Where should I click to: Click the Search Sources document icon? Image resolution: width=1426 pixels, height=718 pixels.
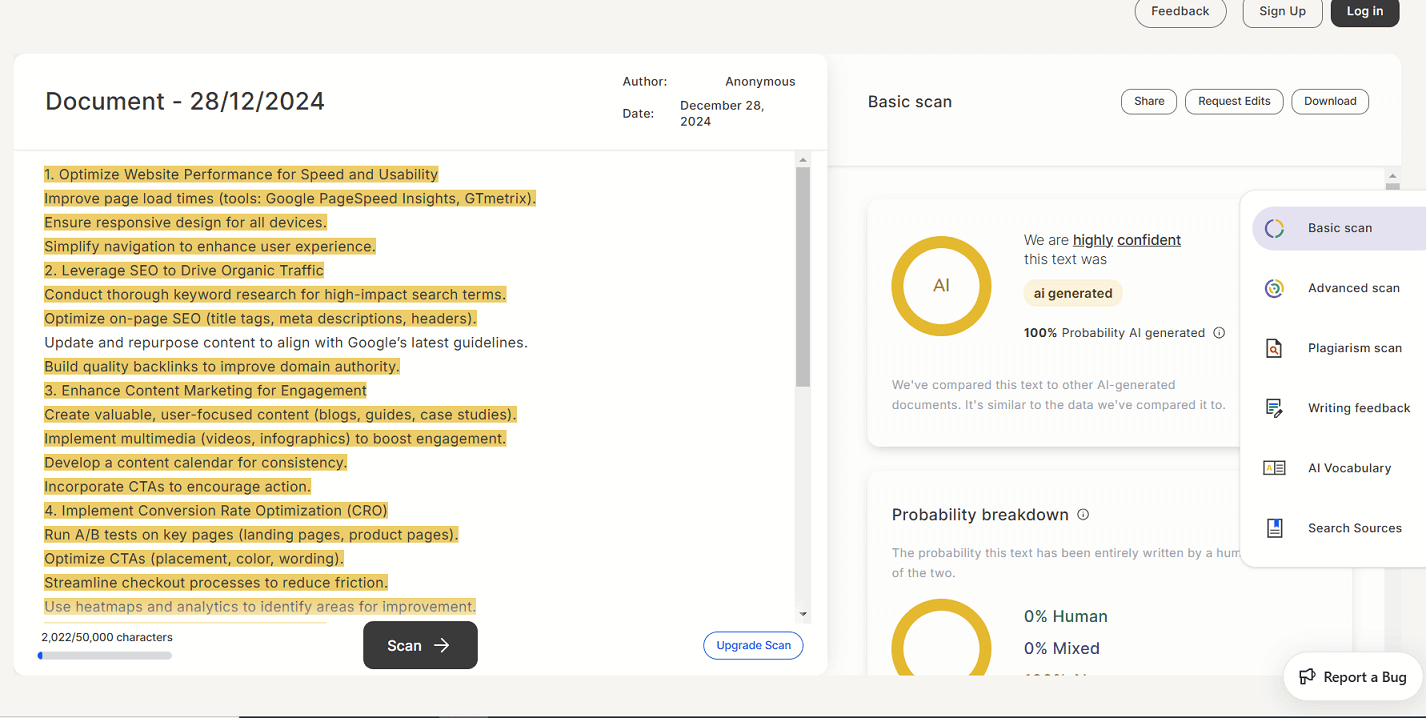tap(1274, 528)
